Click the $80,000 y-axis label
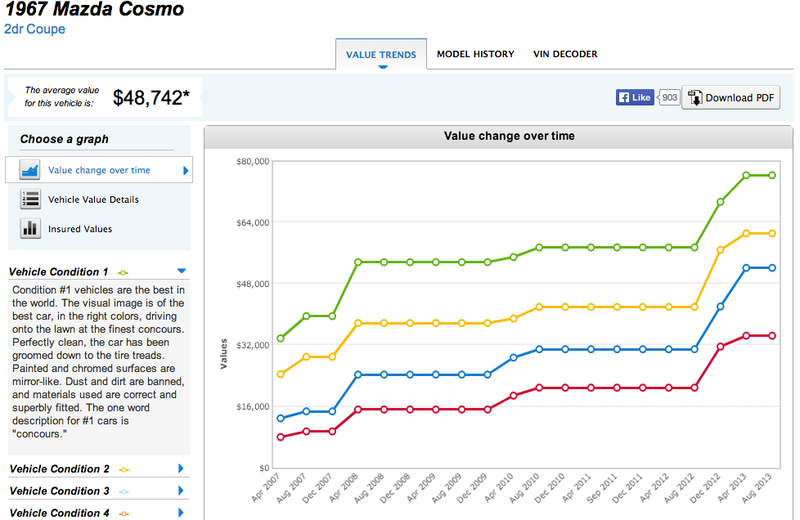Image resolution: width=800 pixels, height=520 pixels. tap(253, 161)
